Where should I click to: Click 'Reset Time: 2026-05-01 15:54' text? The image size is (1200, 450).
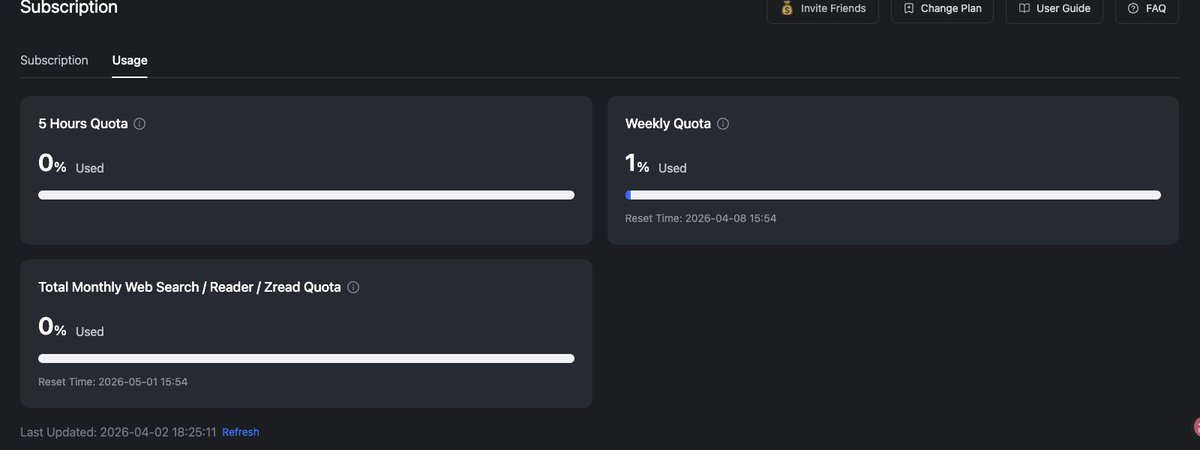tap(113, 382)
